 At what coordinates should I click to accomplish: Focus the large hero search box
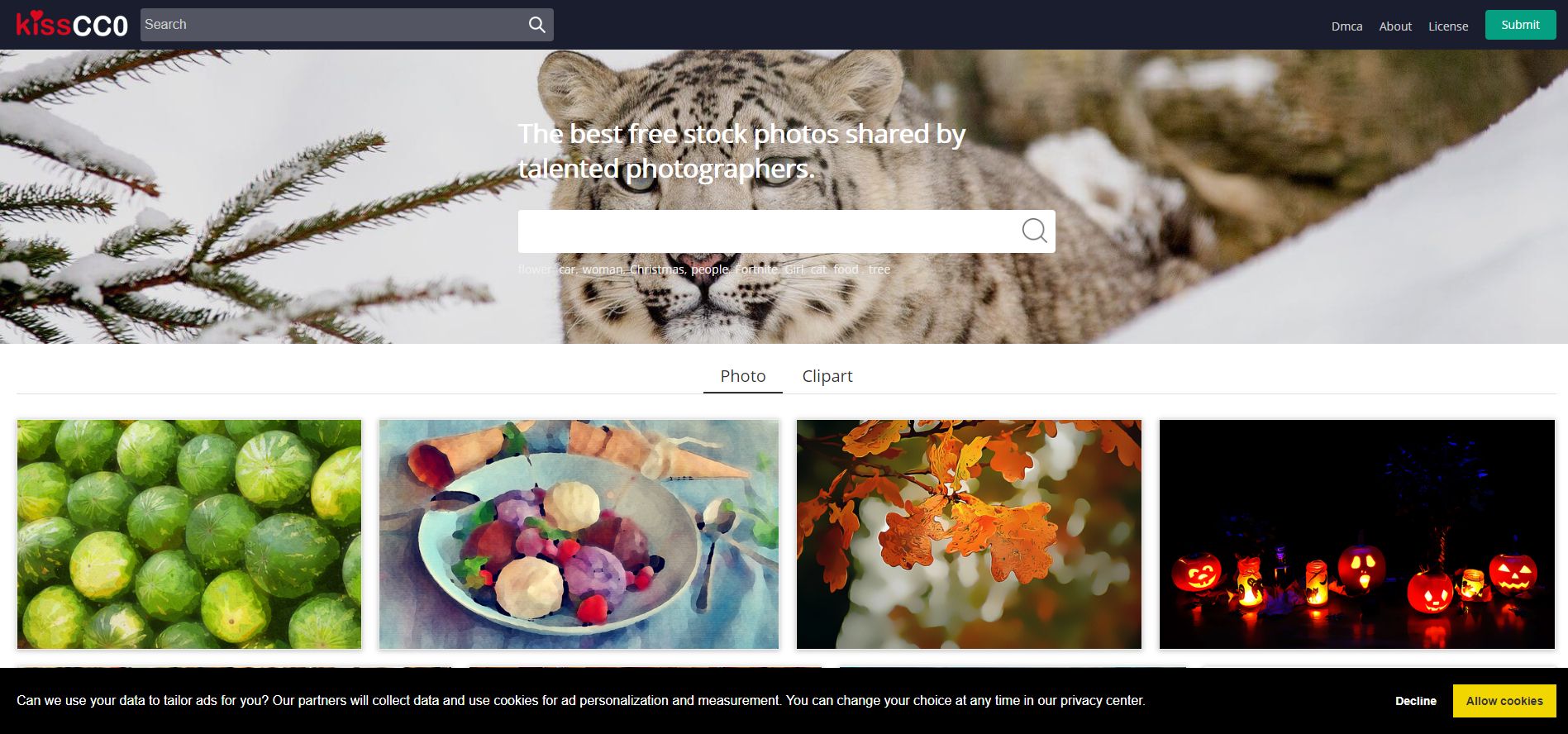pos(769,231)
